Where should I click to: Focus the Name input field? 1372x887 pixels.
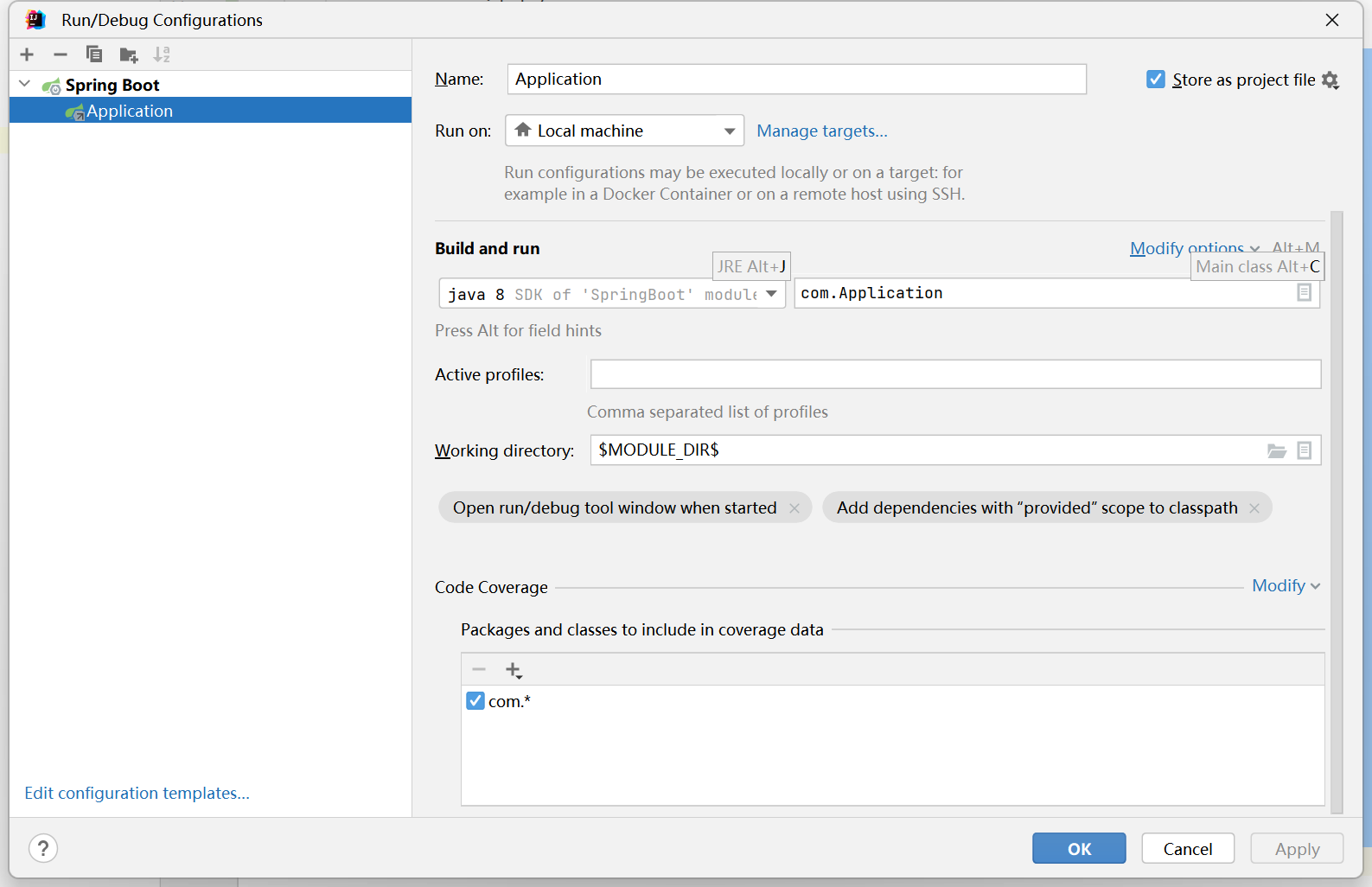point(796,79)
